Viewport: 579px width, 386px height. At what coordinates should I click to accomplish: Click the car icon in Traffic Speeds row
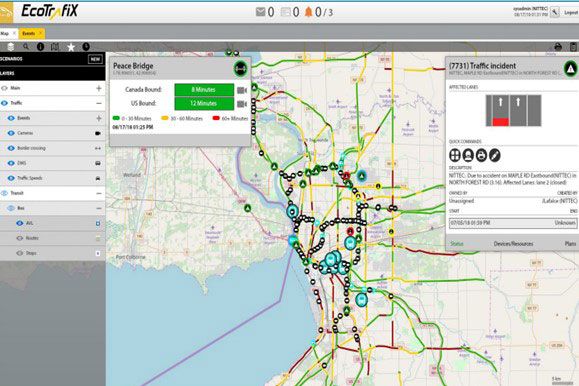[98, 178]
